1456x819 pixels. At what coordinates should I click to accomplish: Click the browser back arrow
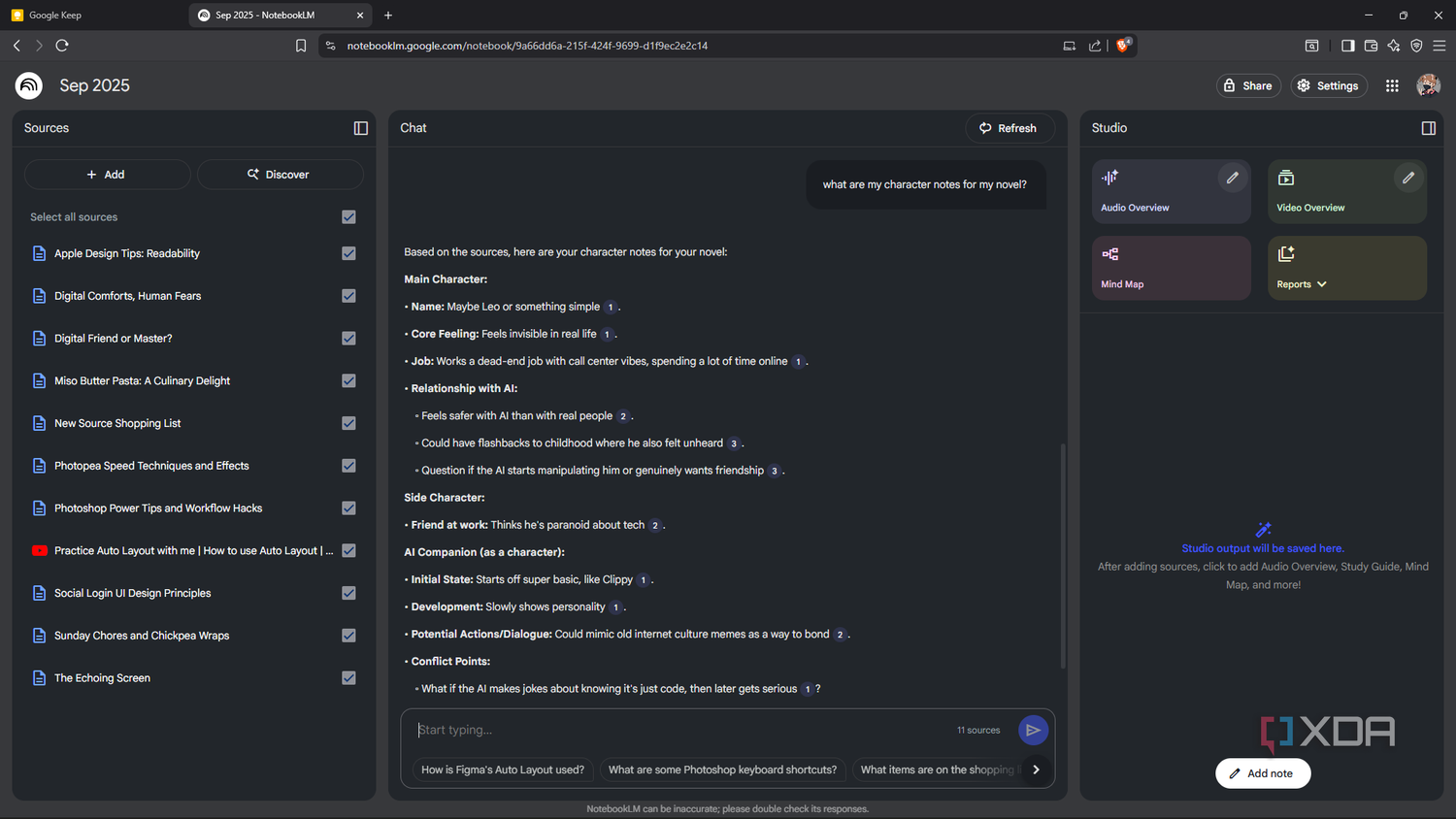17,46
